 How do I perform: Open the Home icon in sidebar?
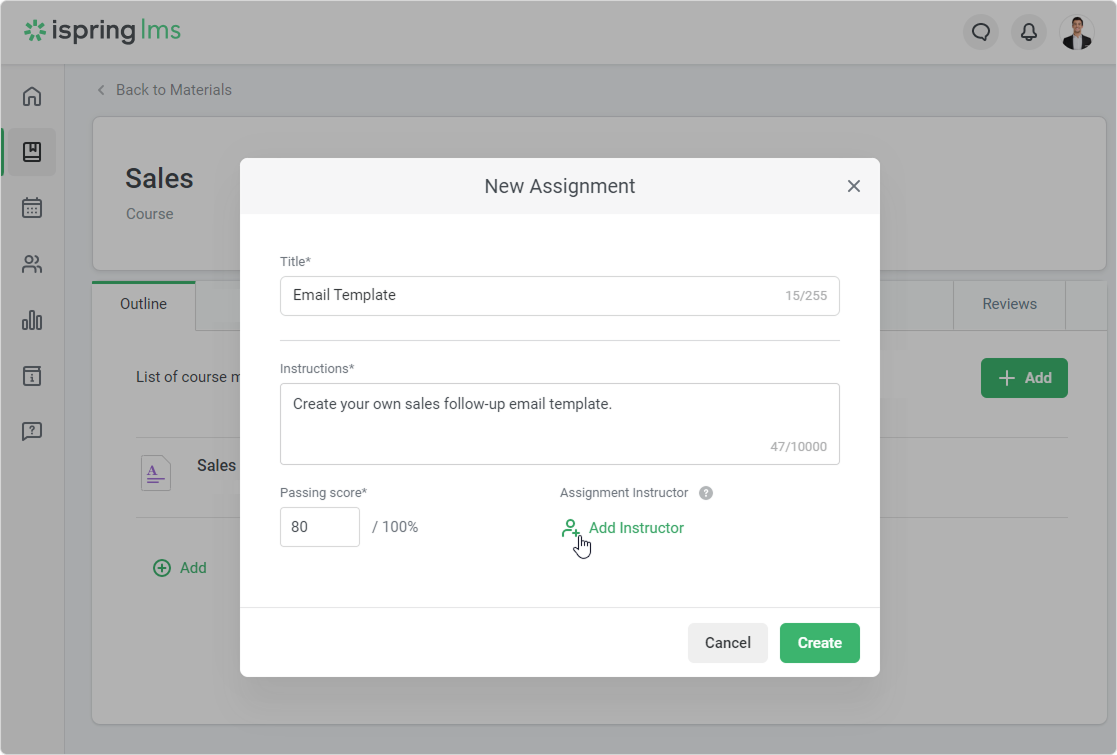pyautogui.click(x=32, y=96)
